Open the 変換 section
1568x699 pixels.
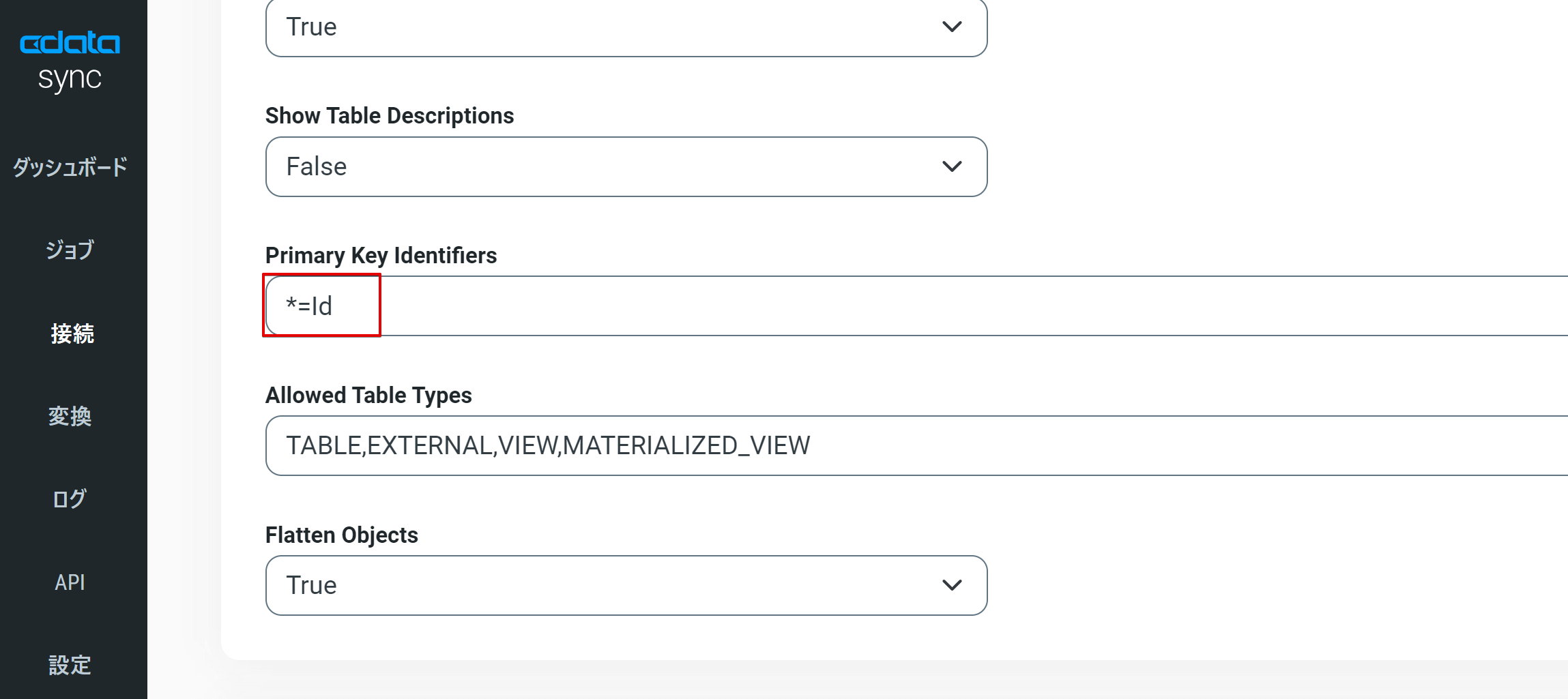70,416
